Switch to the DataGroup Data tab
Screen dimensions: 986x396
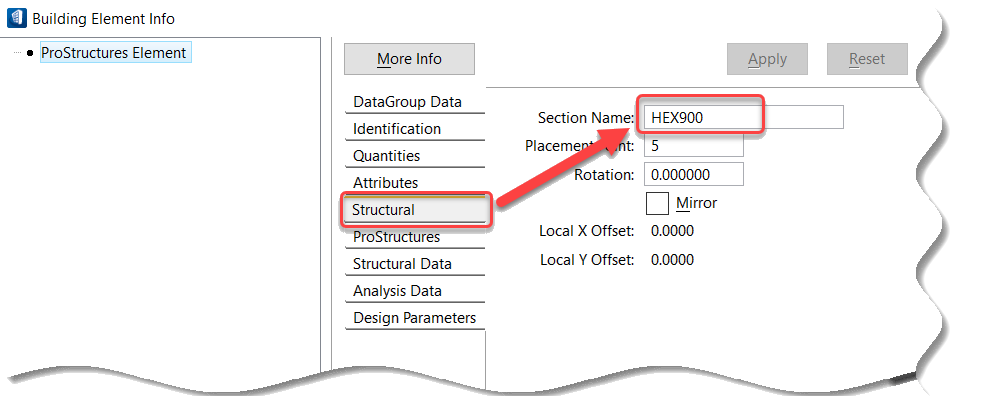click(x=415, y=102)
